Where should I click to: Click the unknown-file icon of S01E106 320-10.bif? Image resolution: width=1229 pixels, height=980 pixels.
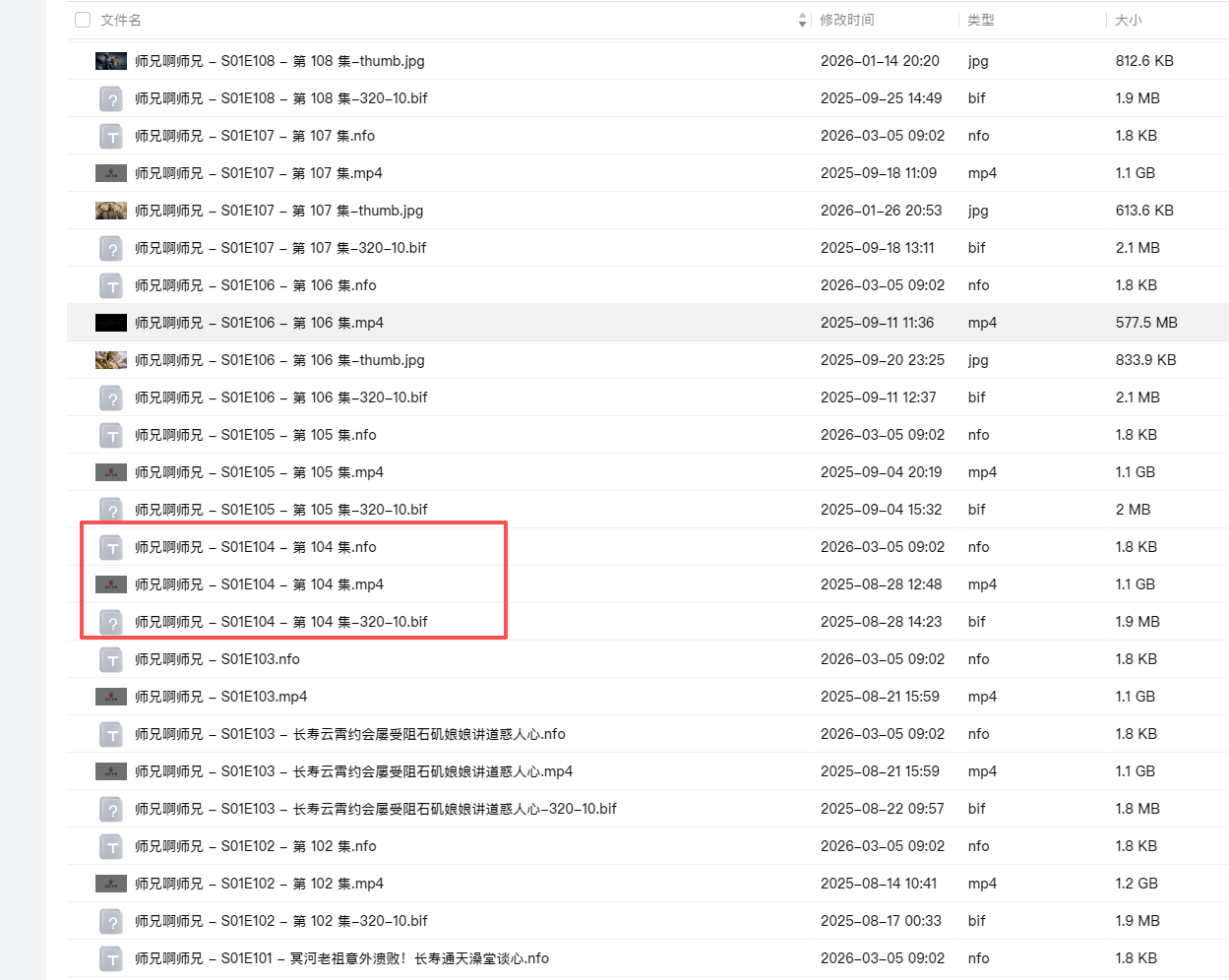tap(111, 398)
